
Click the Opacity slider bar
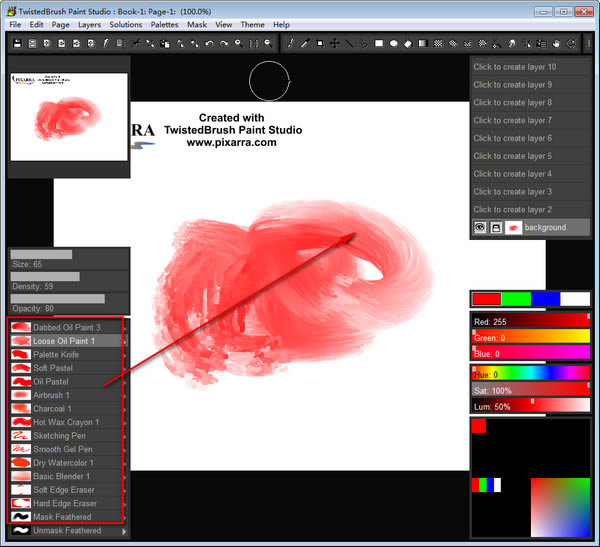(58, 298)
